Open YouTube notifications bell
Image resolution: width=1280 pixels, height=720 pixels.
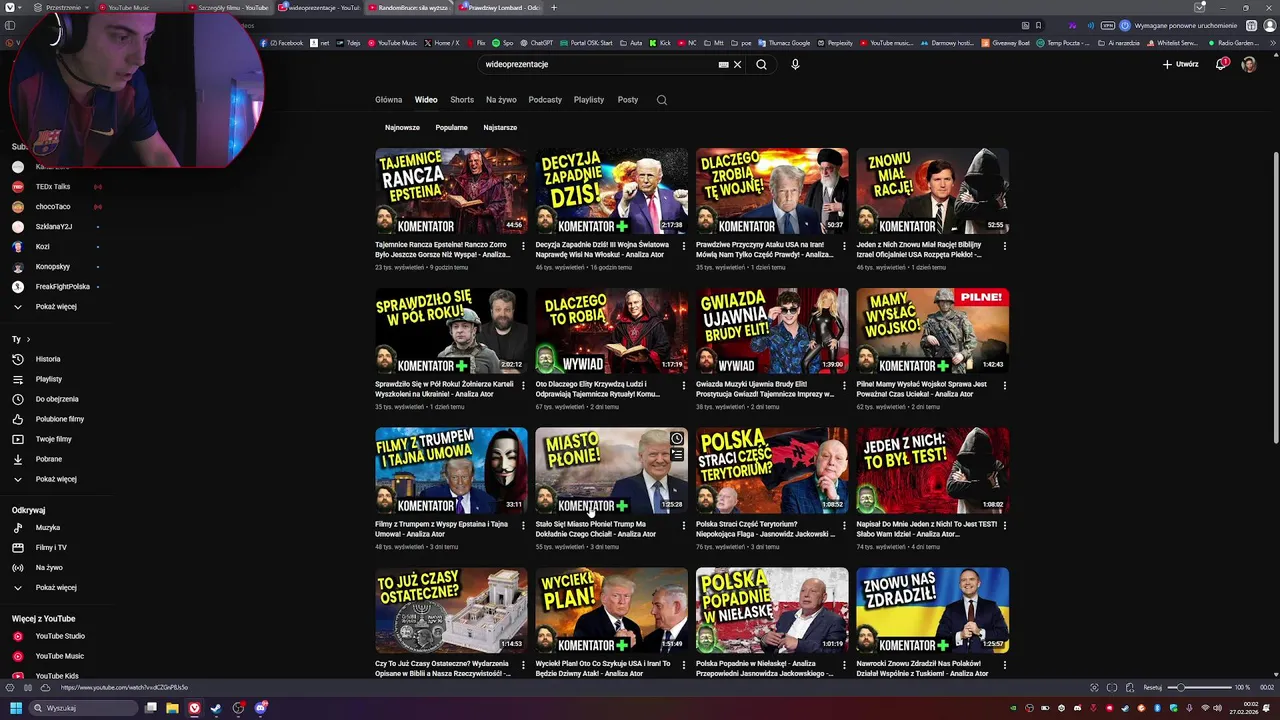click(1221, 64)
